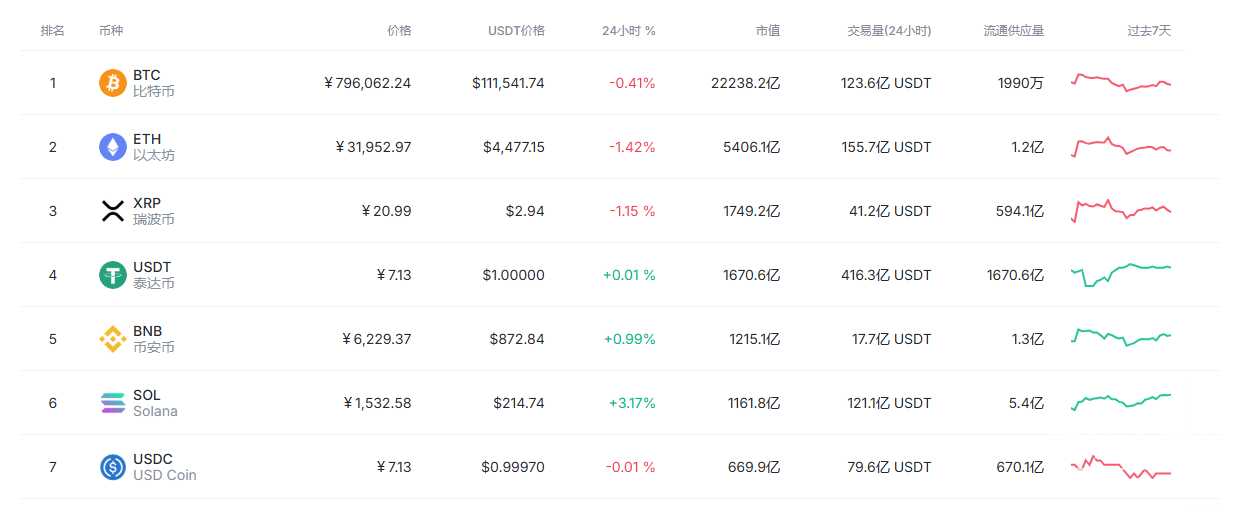Click the Solana striped logo icon
The width and height of the screenshot is (1251, 508).
coord(113,403)
